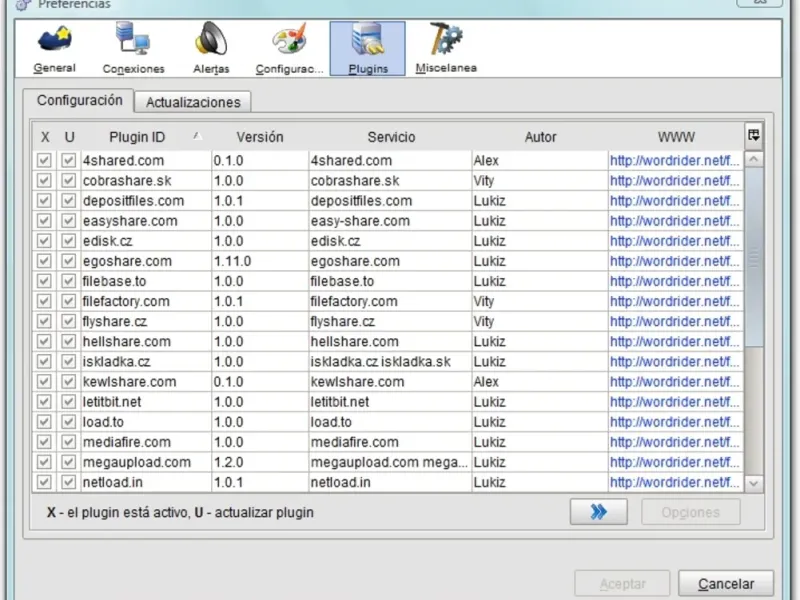
Task: Disable the X checkbox for megaupload.com
Action: click(x=45, y=462)
